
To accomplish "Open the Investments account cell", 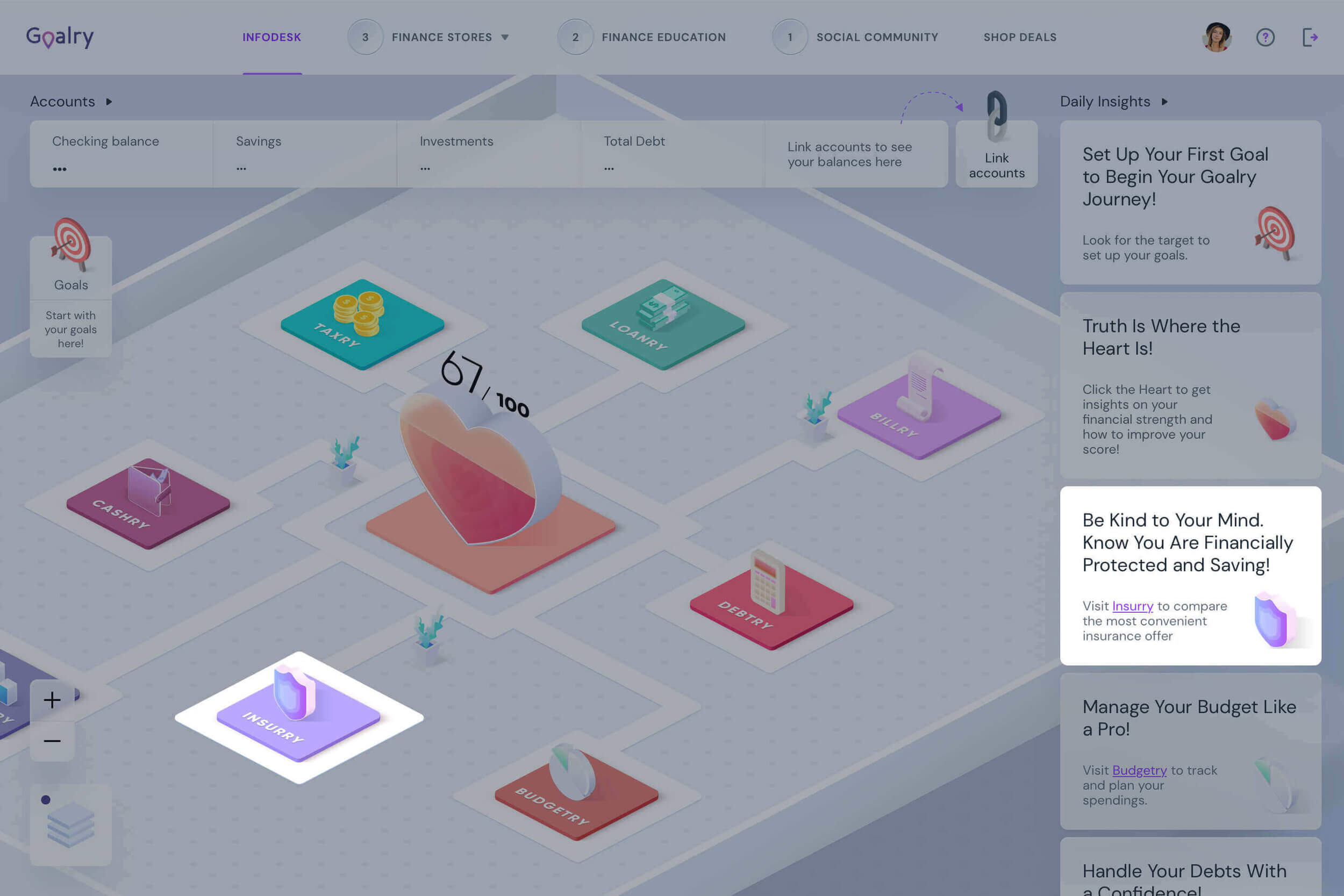I will point(489,154).
